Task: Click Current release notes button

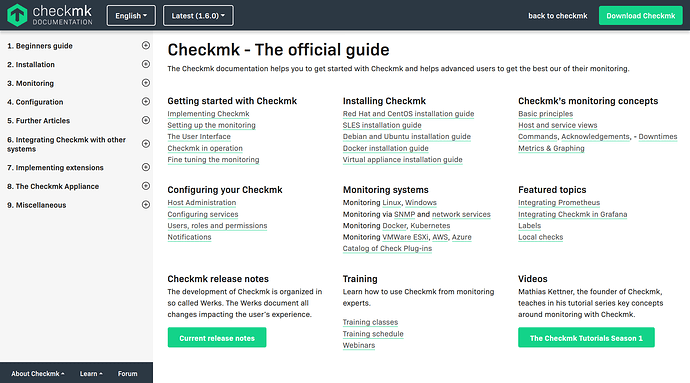Action: [x=217, y=338]
